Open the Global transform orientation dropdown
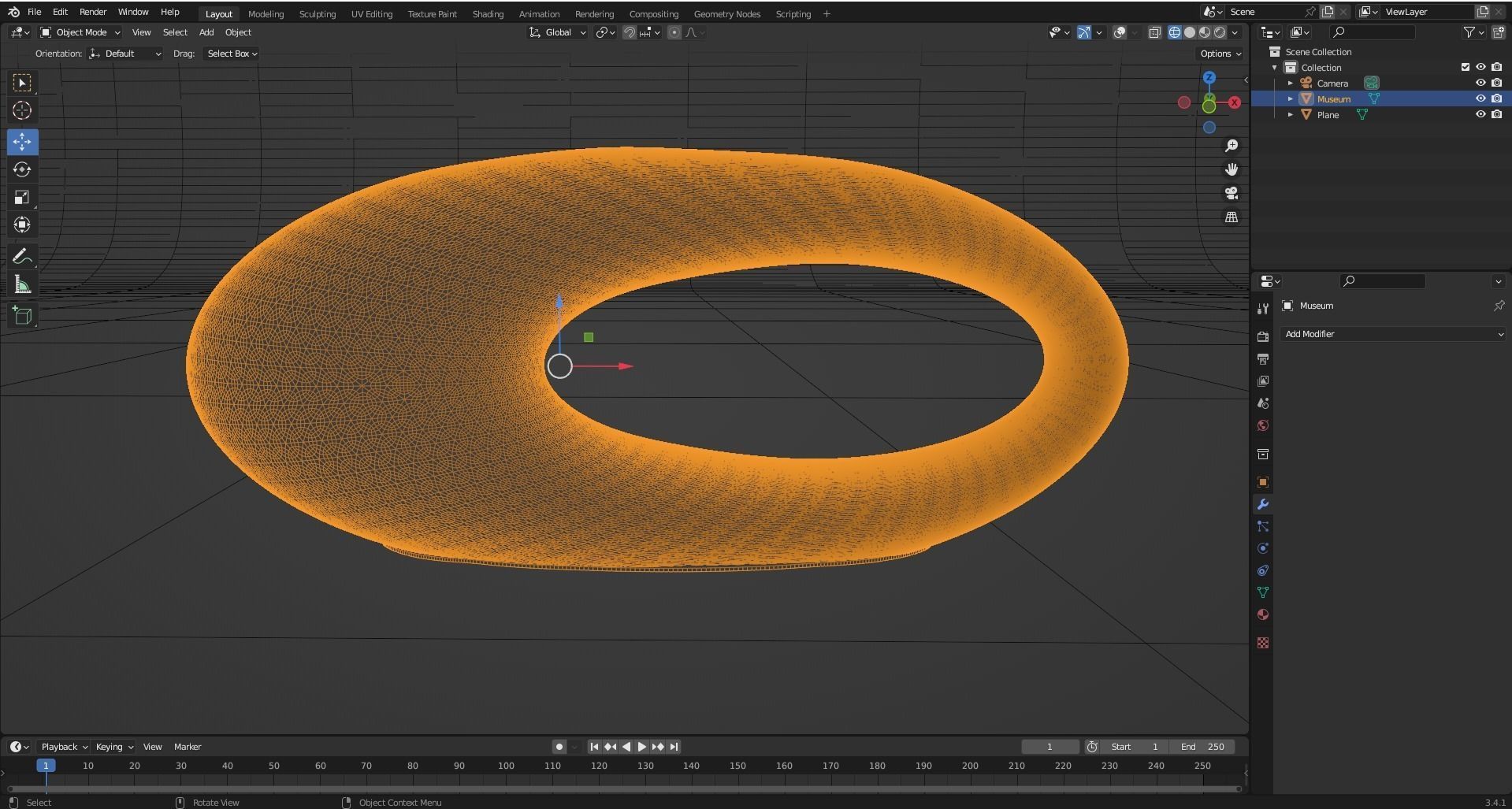 [558, 32]
